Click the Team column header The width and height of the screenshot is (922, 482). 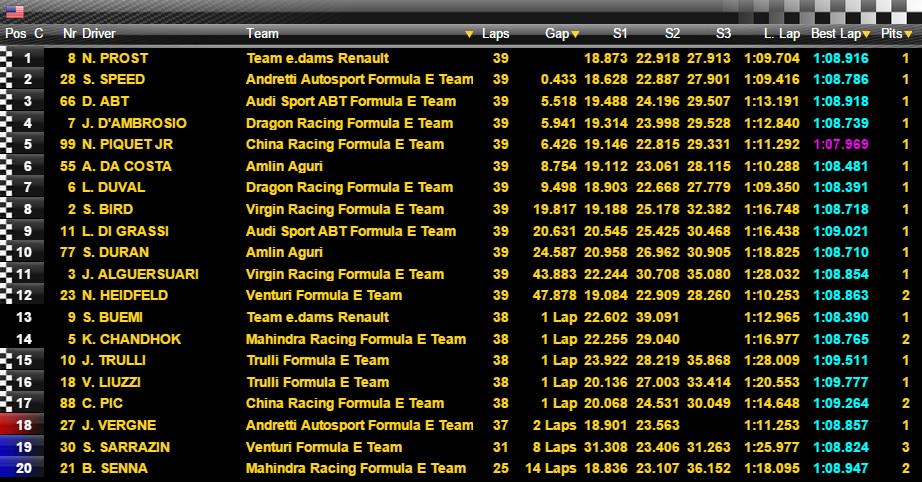click(x=262, y=34)
